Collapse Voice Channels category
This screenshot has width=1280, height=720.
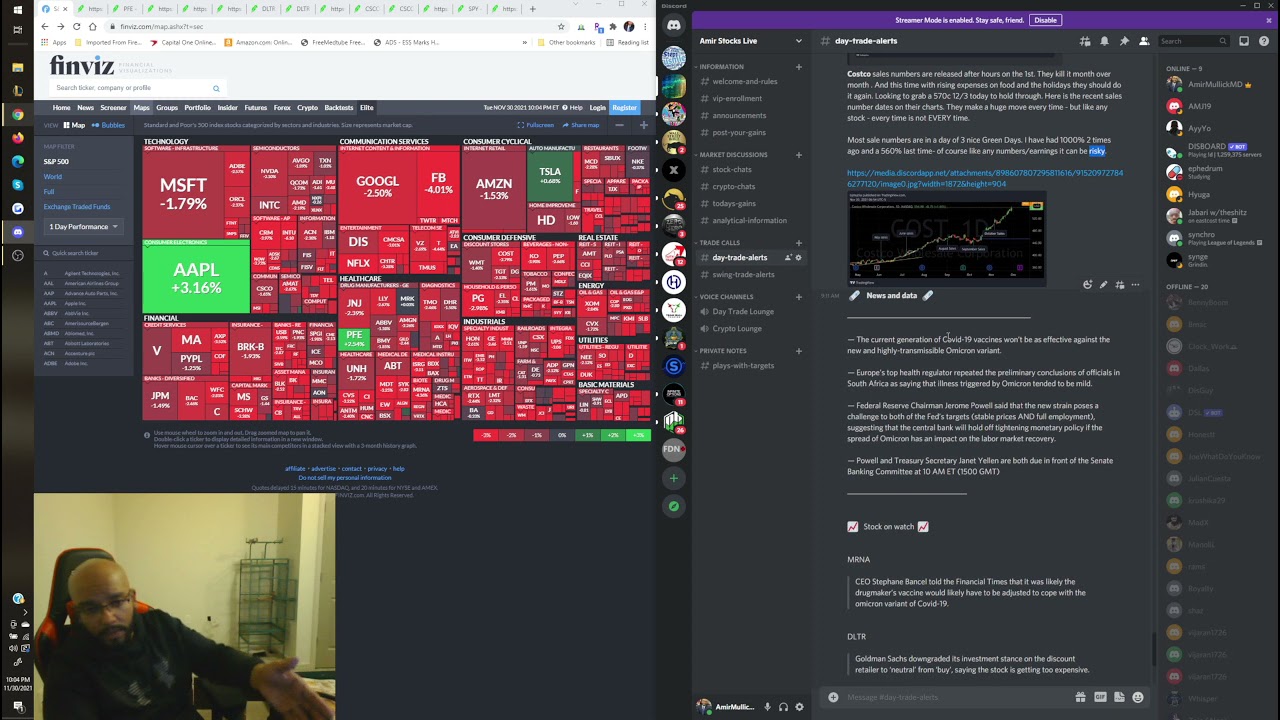(726, 297)
